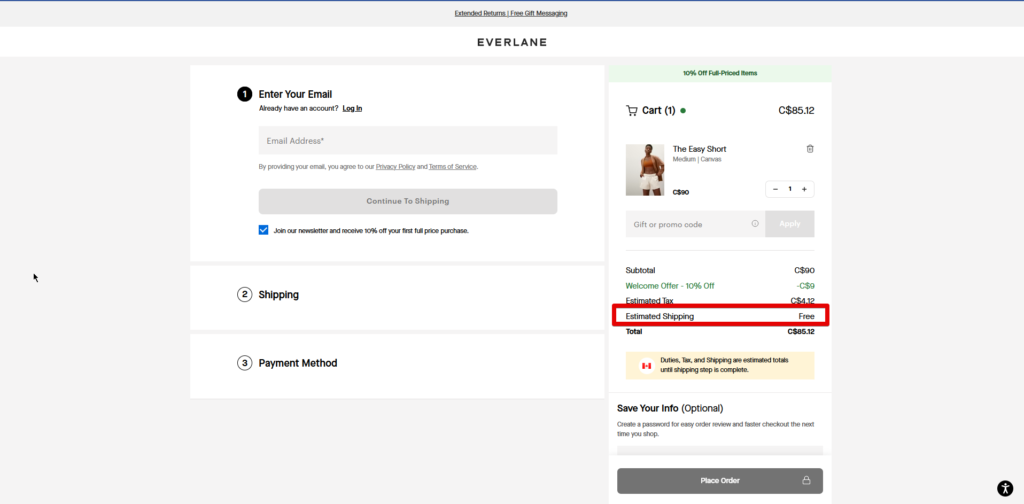The width and height of the screenshot is (1024, 504).
Task: Decrease quantity with the minus button
Action: (x=775, y=189)
